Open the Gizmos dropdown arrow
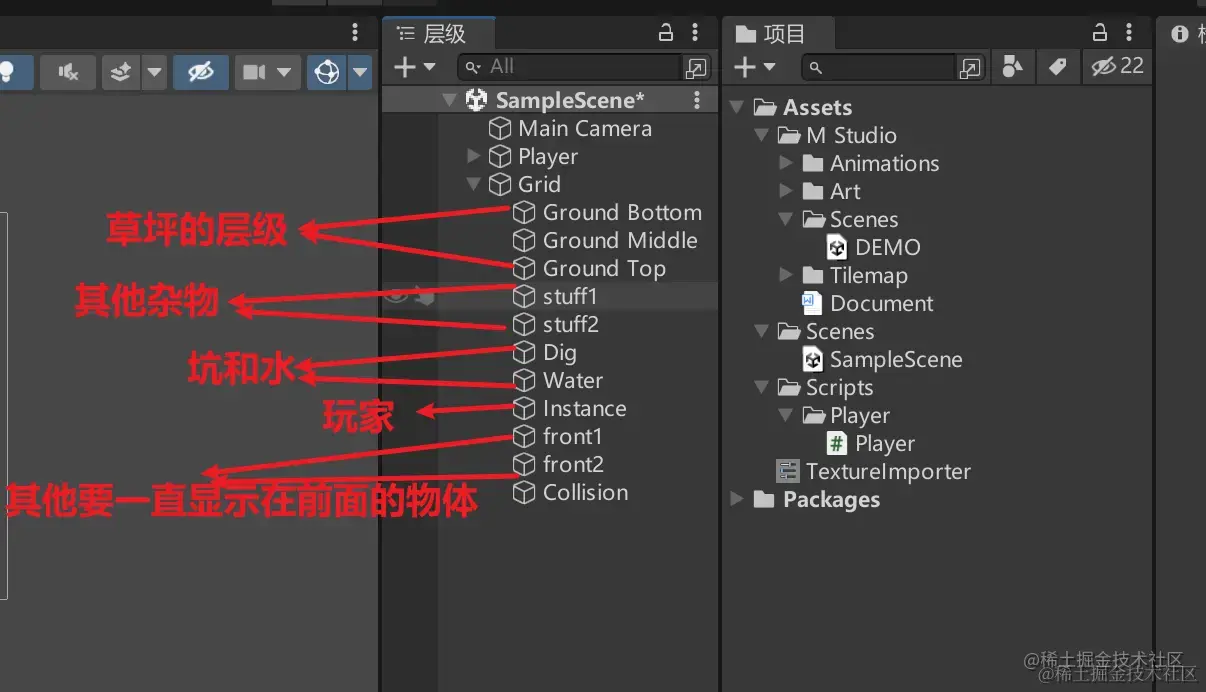1206x692 pixels. (x=360, y=72)
